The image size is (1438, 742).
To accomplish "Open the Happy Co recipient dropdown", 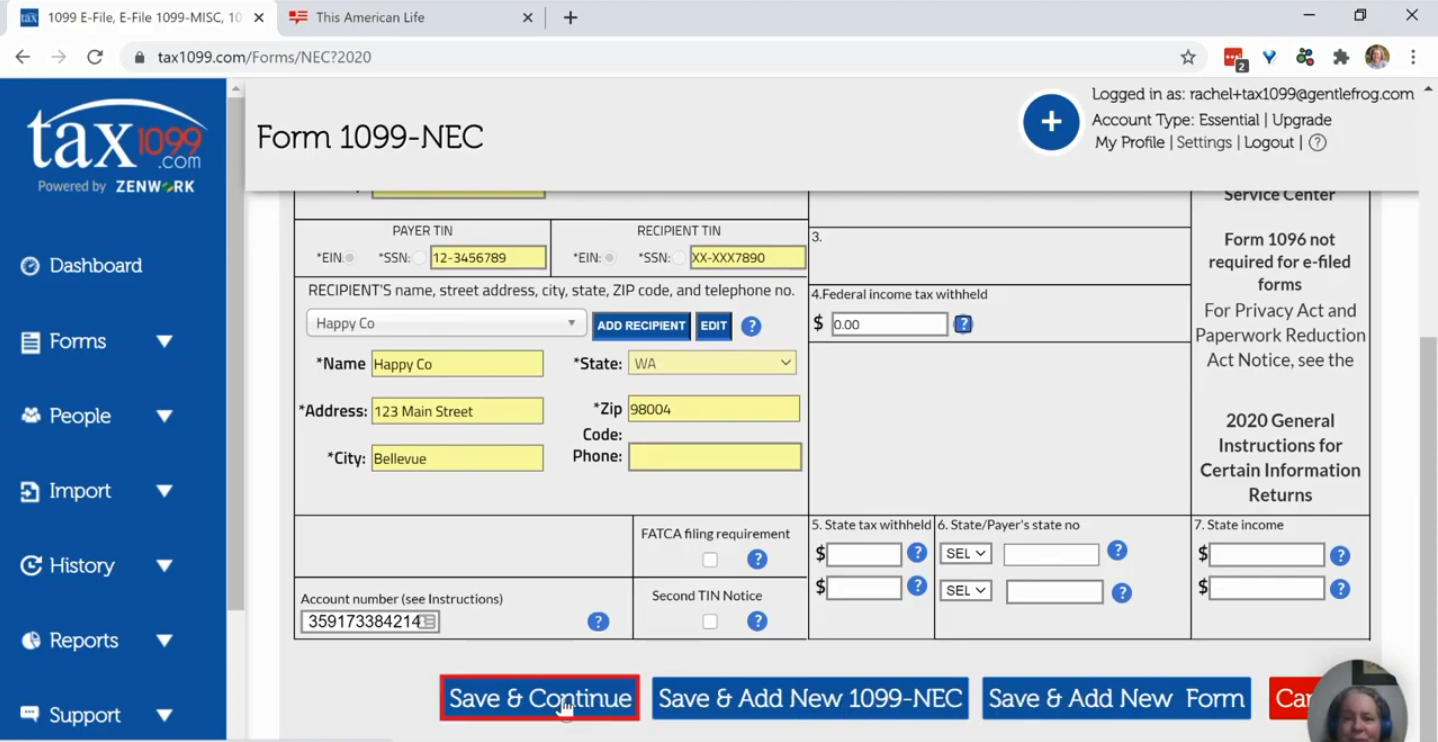I will [446, 324].
